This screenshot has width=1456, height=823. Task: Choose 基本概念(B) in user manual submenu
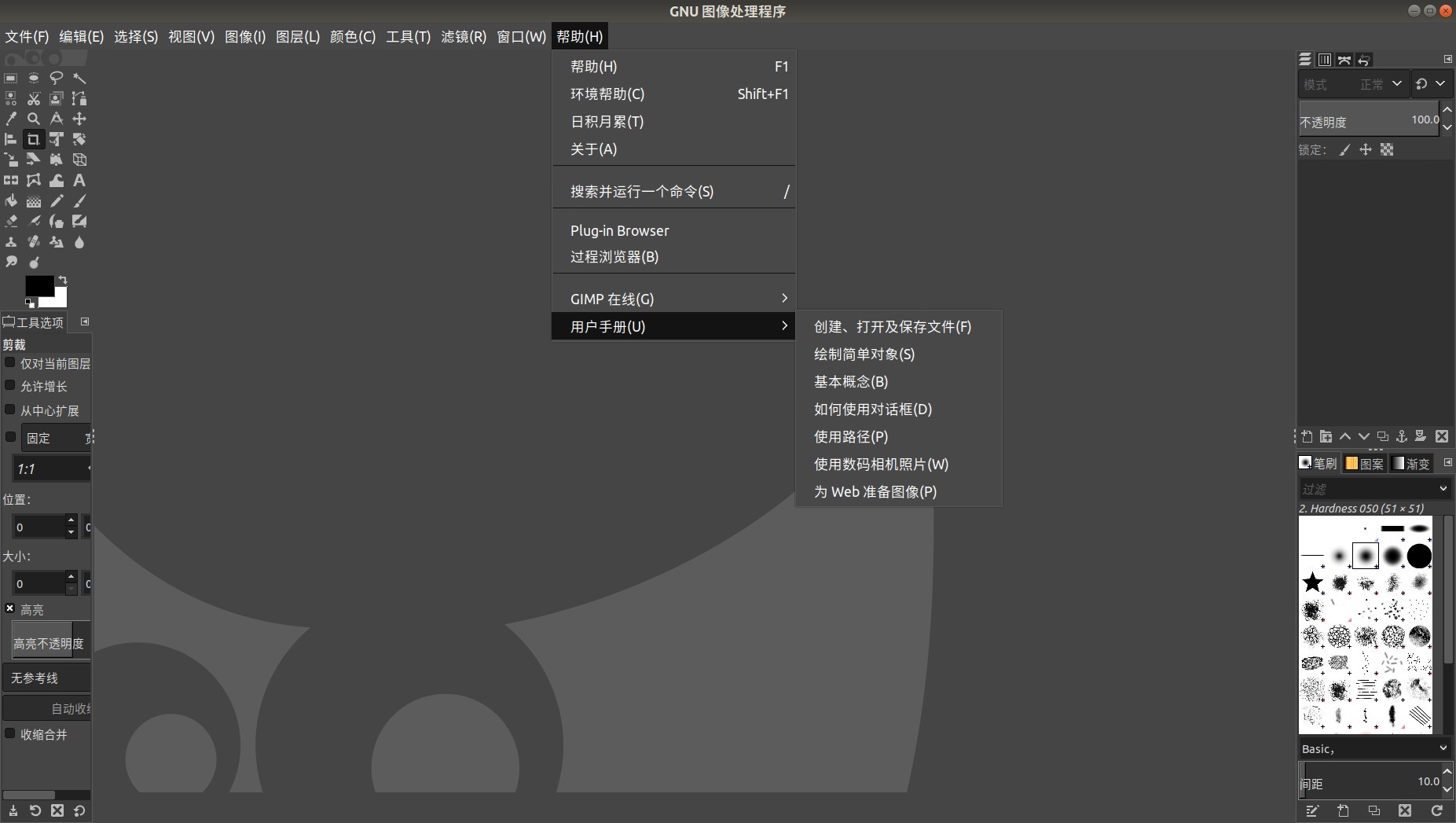tap(899, 381)
